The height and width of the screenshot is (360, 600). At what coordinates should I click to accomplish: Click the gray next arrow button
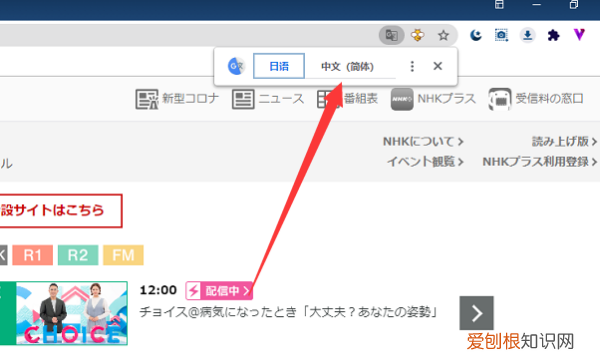(476, 313)
